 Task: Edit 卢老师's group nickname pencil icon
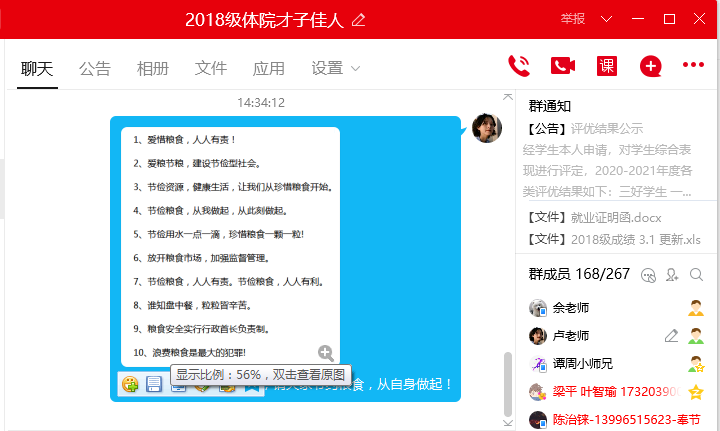click(671, 336)
